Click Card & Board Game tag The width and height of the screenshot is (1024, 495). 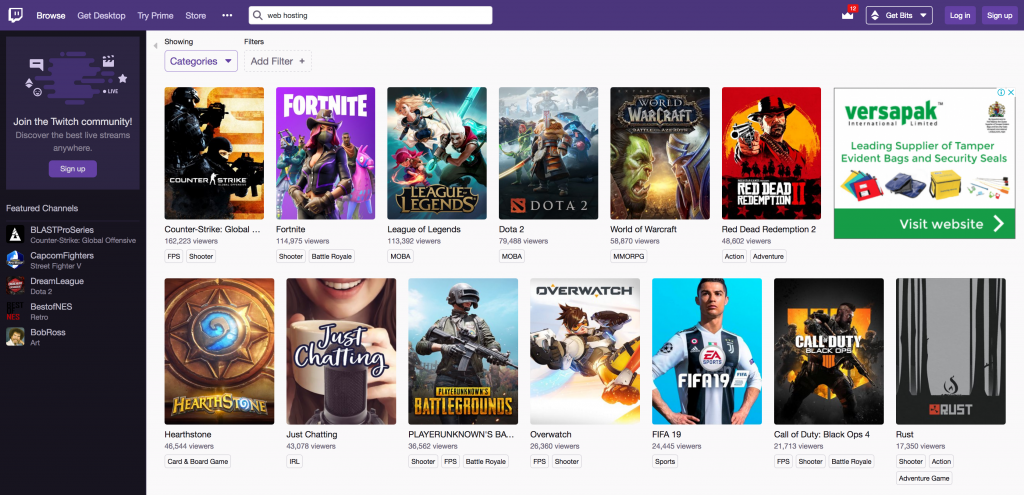[x=198, y=462]
